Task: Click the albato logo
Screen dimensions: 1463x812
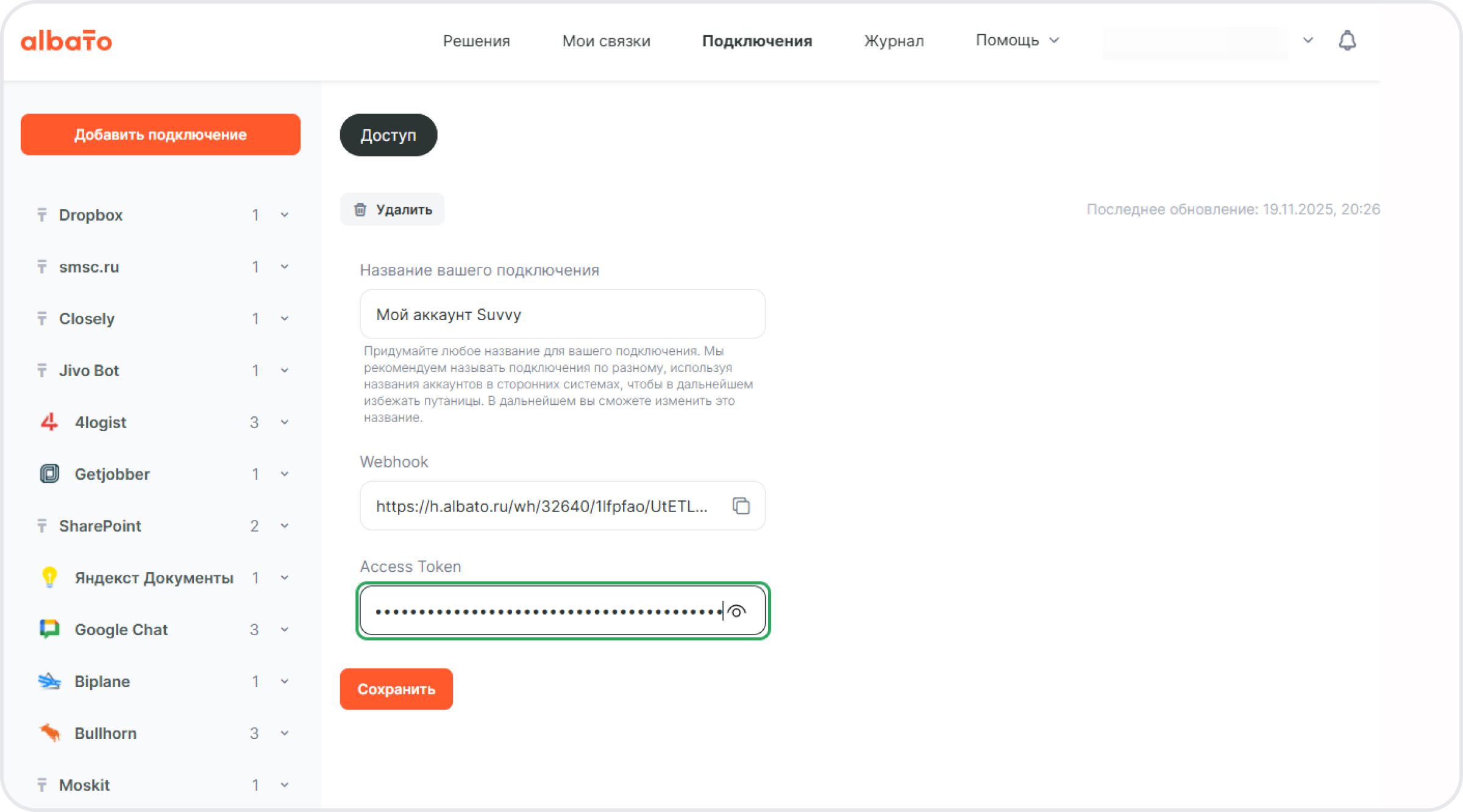Action: point(66,41)
